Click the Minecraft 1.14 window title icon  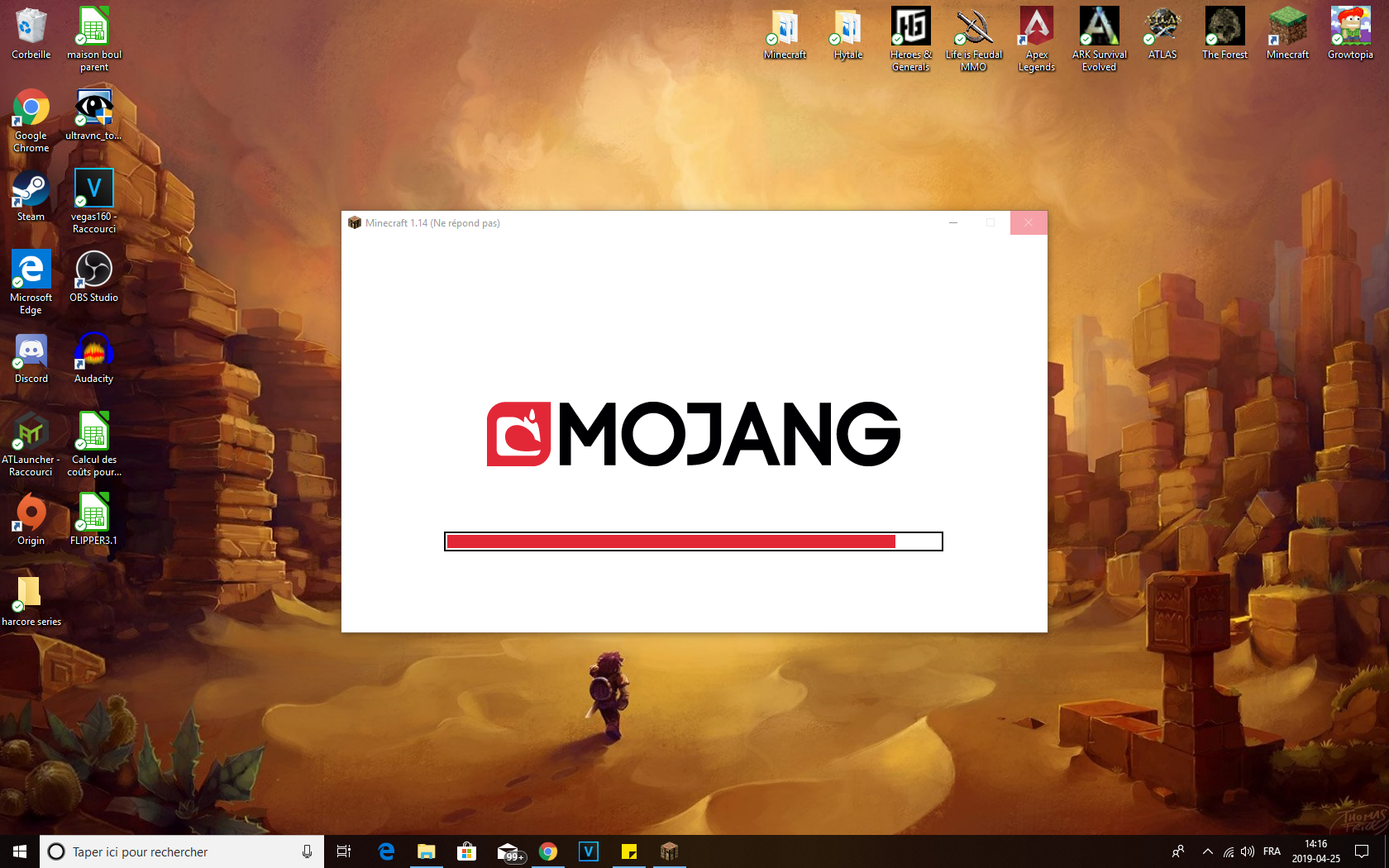click(x=355, y=222)
